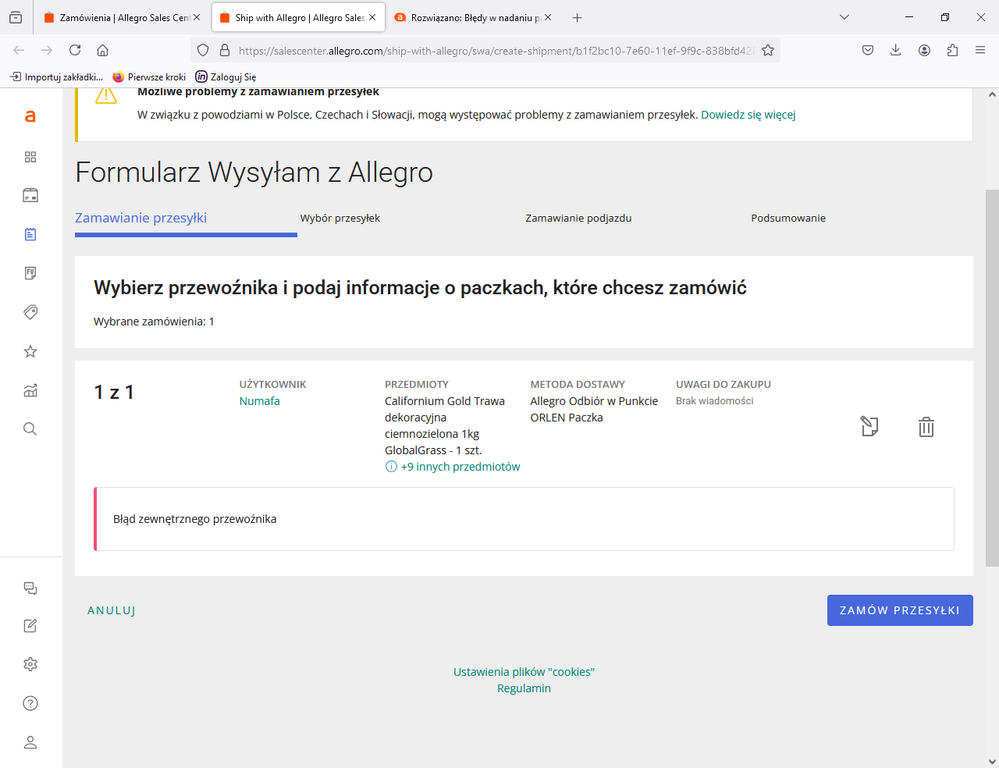Open the settings gear icon in sidebar

30,664
